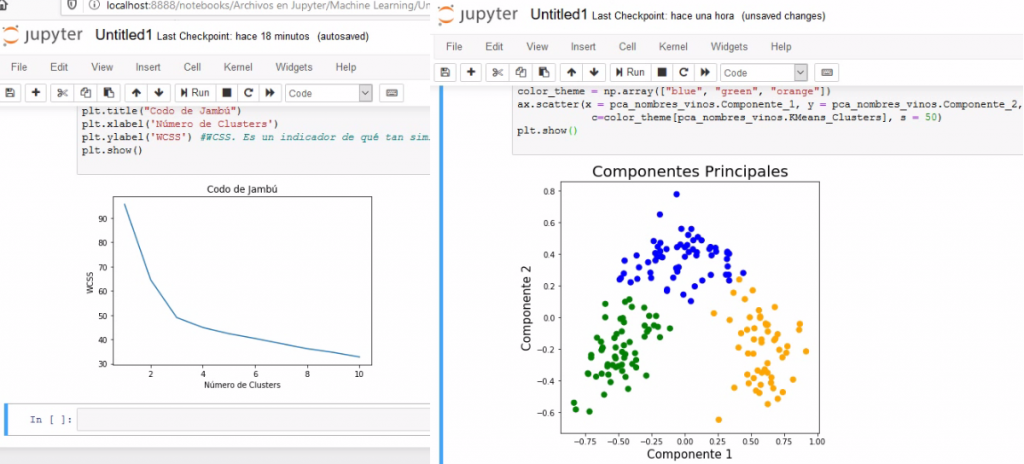Open View menu in left notebook
Image resolution: width=1024 pixels, height=464 pixels.
102,67
